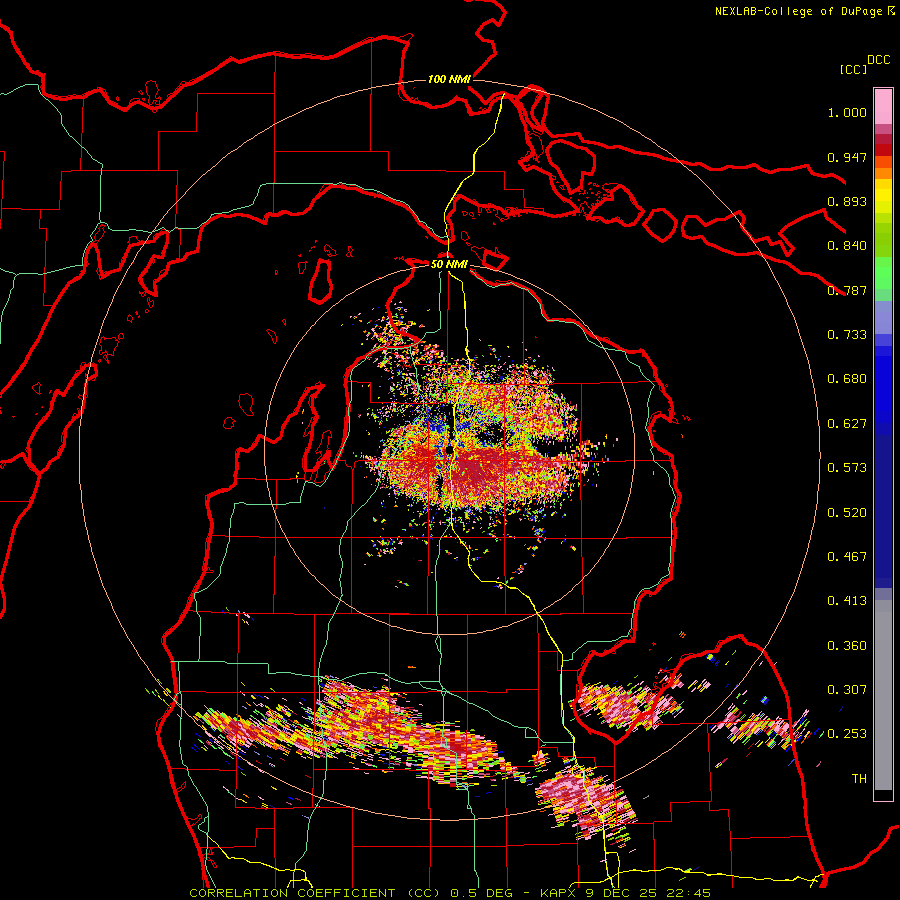Click the [CC] legend unit label

coord(853,69)
